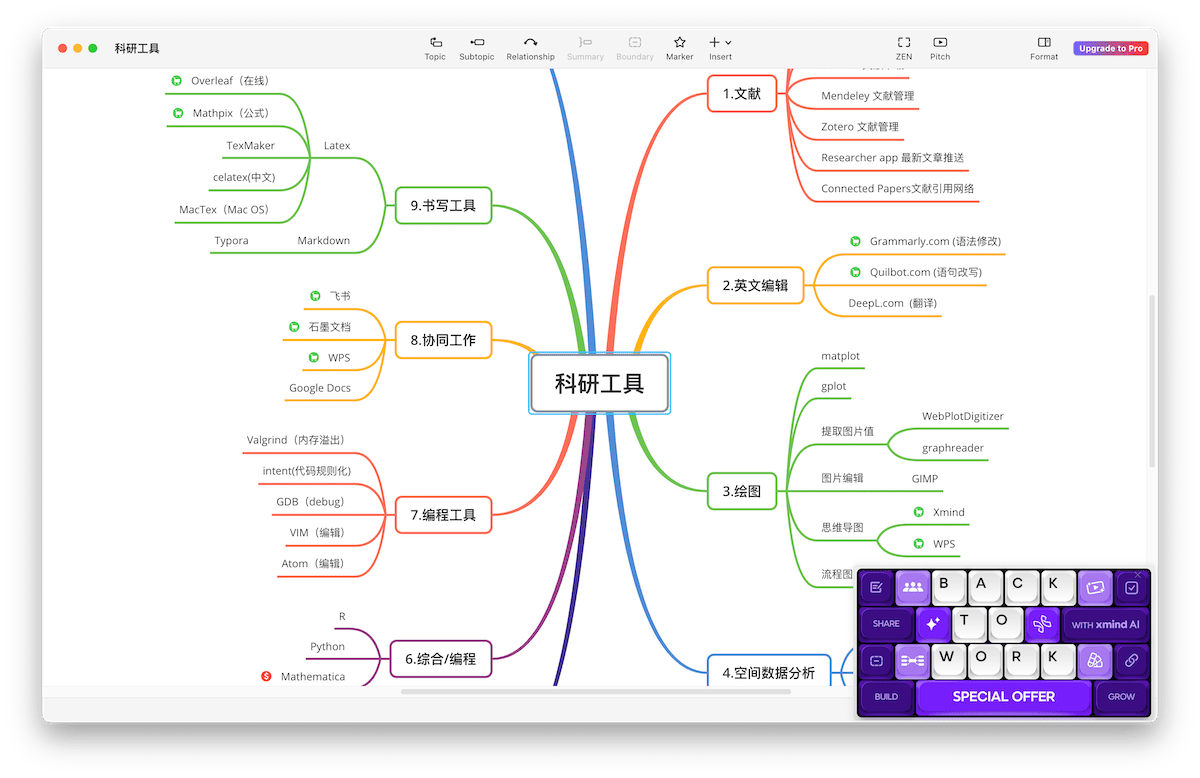Select the 1.文献 main topic
Screen dimensions: 1200x778
[741, 94]
